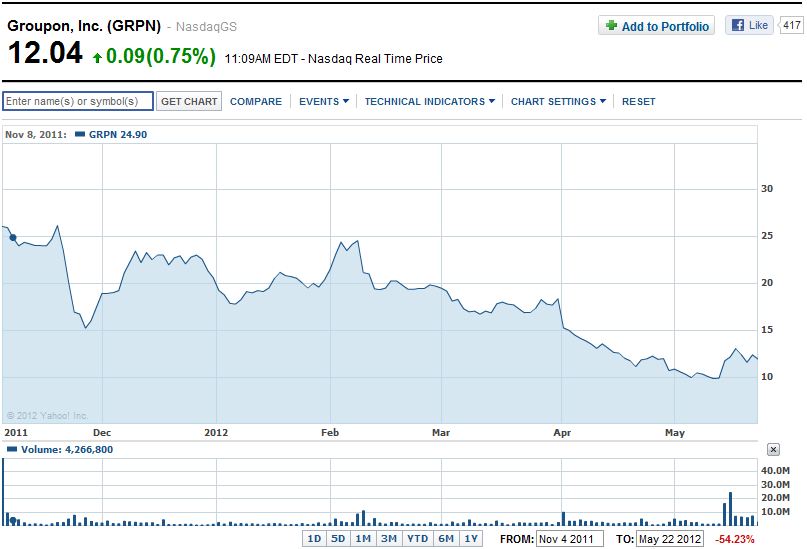This screenshot has width=807, height=549.
Task: Select the 5D time range
Action: tap(339, 538)
